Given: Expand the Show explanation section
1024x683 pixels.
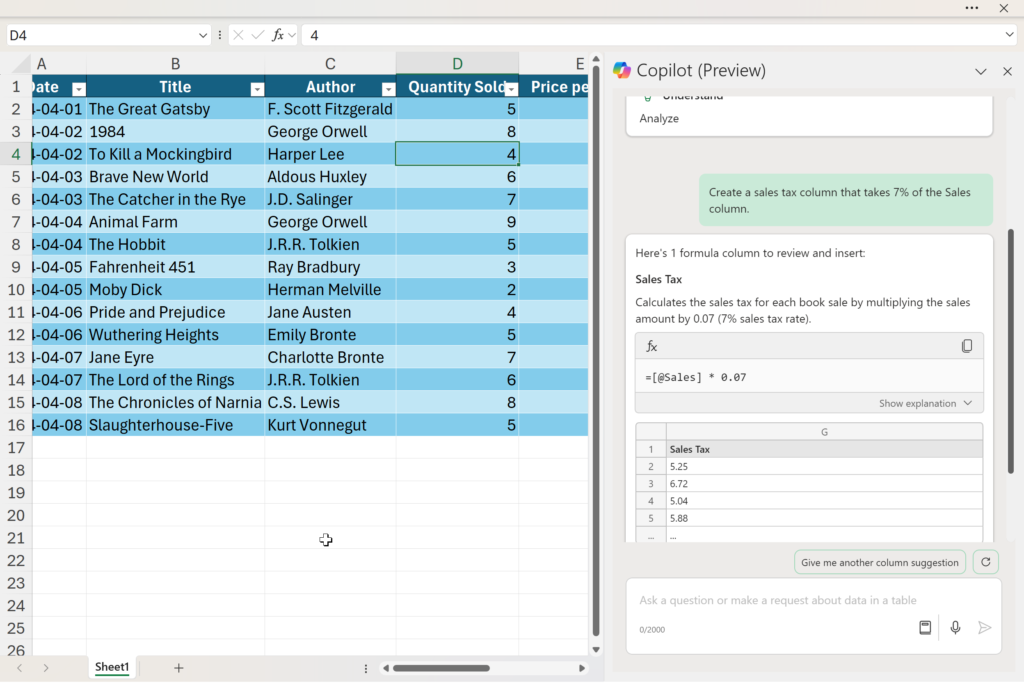Looking at the screenshot, I should 925,404.
